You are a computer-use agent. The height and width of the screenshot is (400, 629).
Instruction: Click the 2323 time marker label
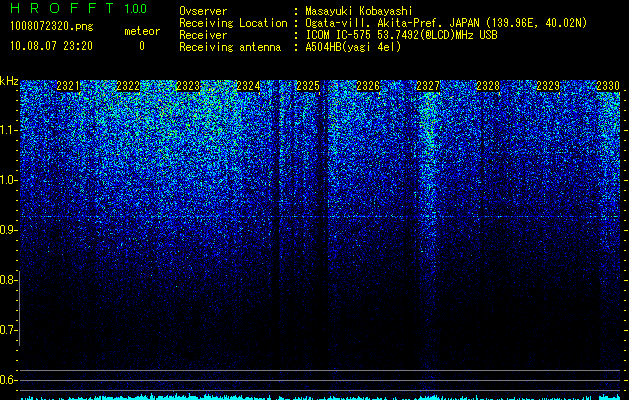click(x=188, y=86)
